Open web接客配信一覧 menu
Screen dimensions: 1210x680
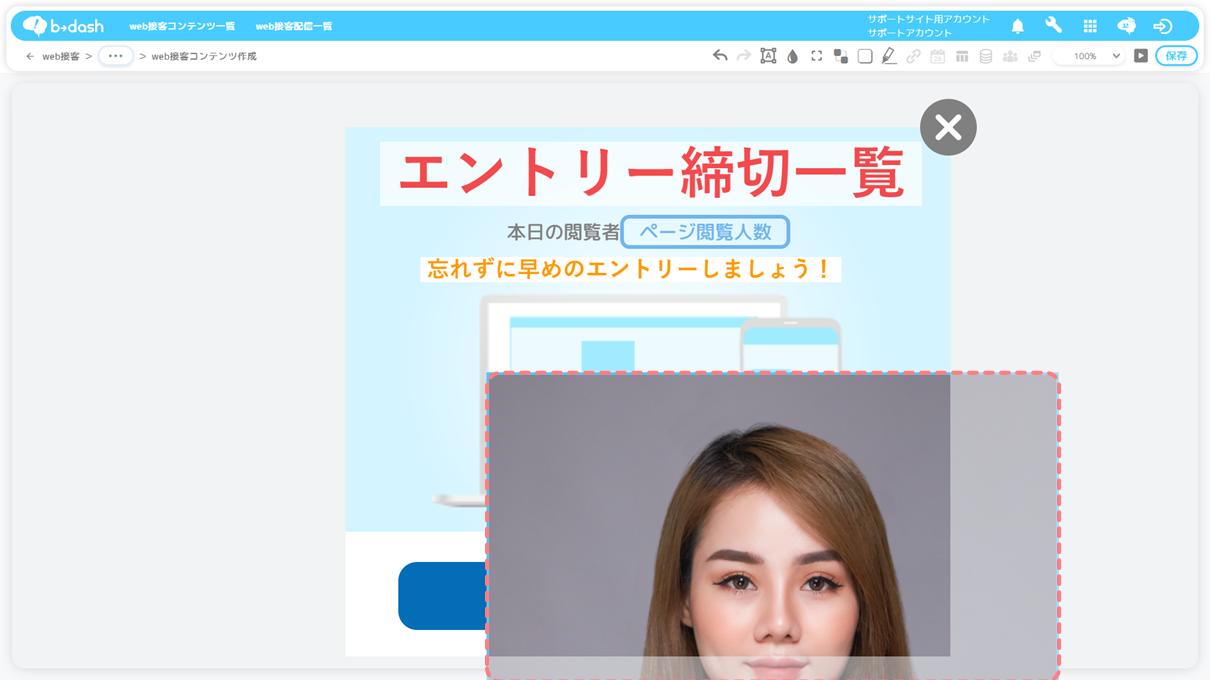pyautogui.click(x=294, y=26)
